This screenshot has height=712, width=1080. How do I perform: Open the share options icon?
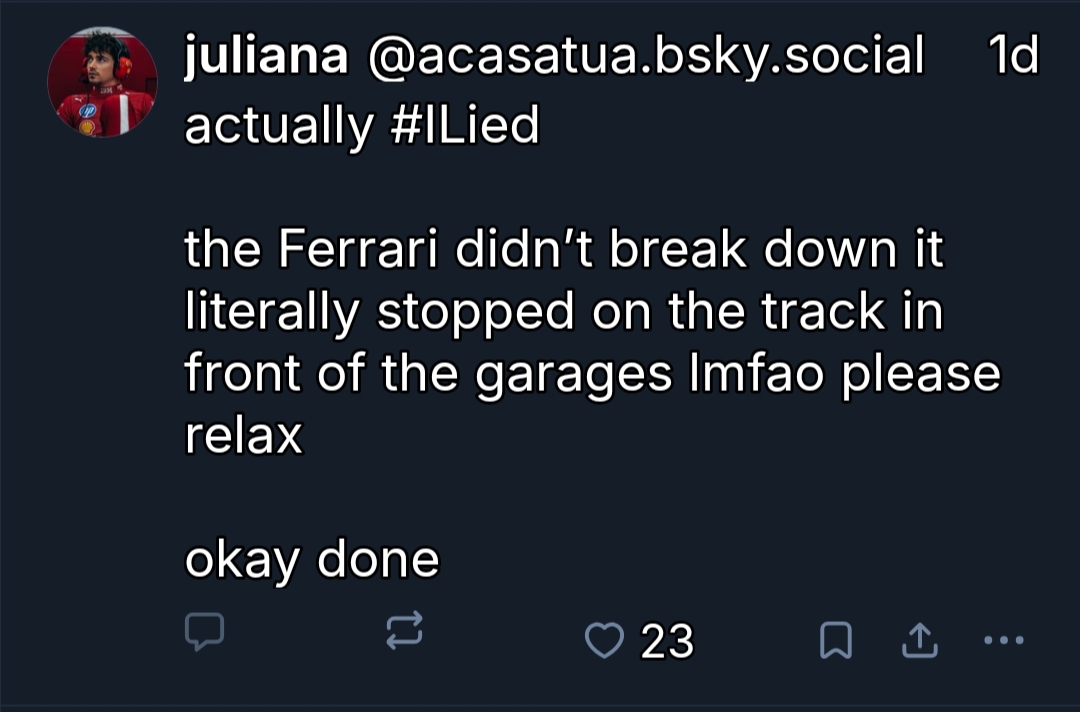coord(917,641)
